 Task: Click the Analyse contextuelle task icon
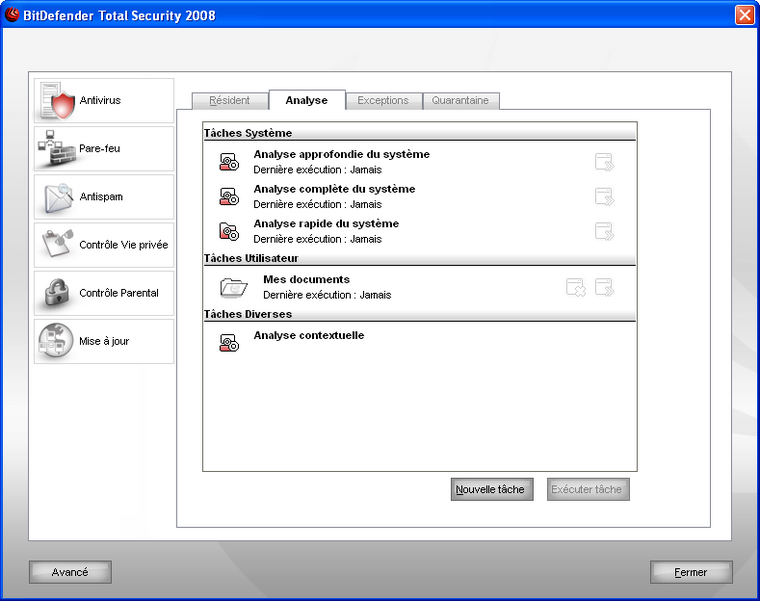click(x=229, y=343)
